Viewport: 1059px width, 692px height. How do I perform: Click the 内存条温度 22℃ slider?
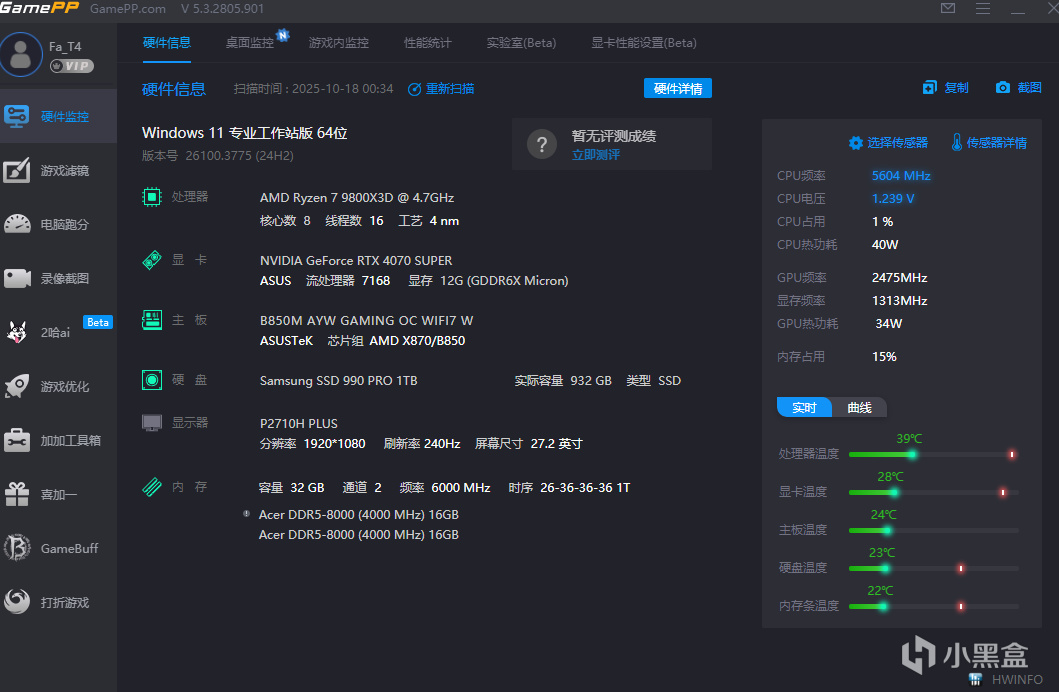pos(933,606)
